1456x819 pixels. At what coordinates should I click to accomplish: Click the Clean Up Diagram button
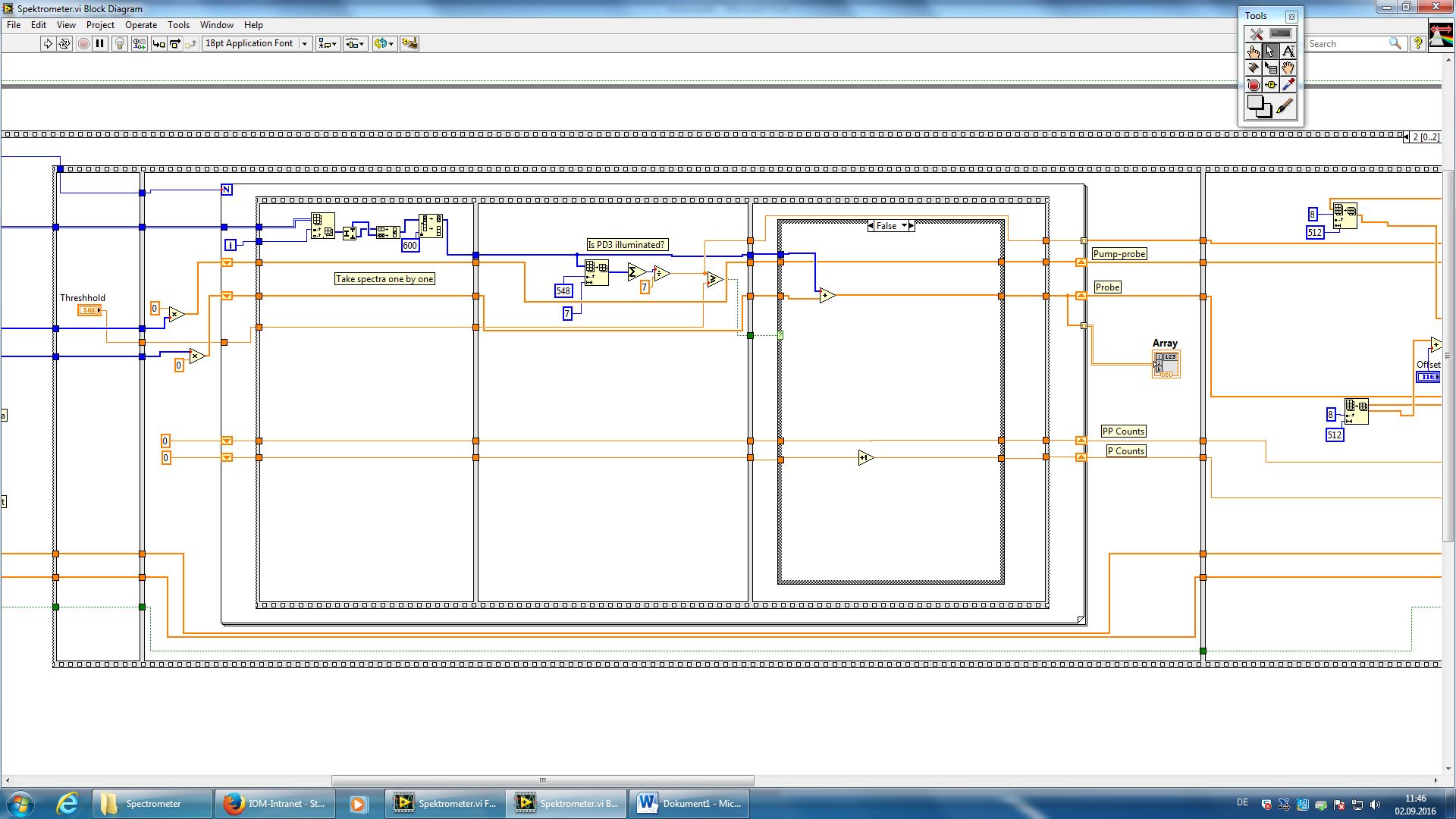tap(409, 43)
